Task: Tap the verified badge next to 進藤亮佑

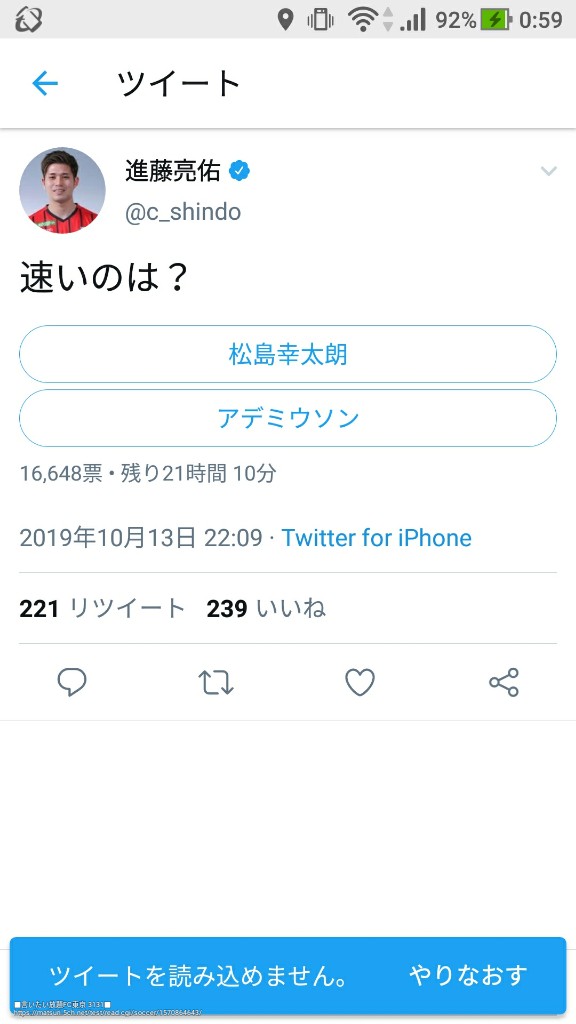Action: pyautogui.click(x=240, y=171)
